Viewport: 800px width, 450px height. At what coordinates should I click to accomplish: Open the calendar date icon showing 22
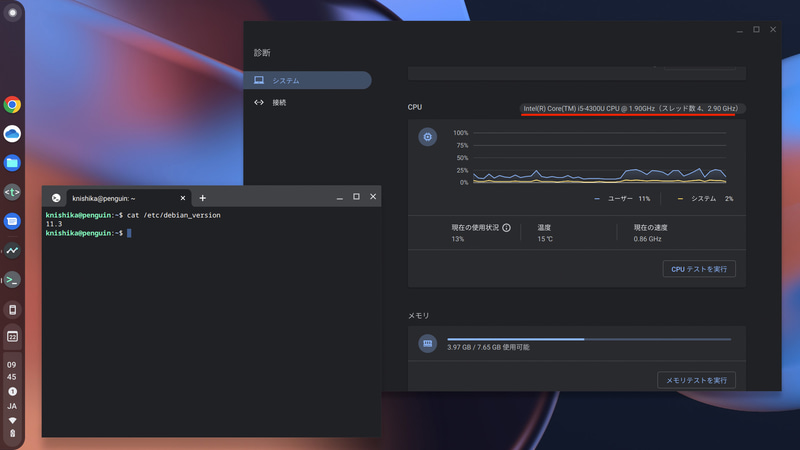(x=13, y=336)
